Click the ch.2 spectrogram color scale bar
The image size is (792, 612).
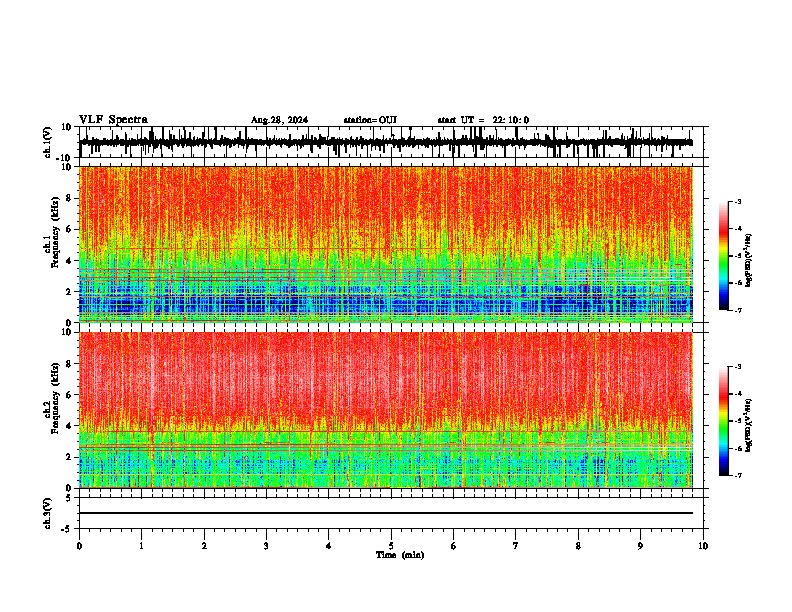click(x=723, y=421)
